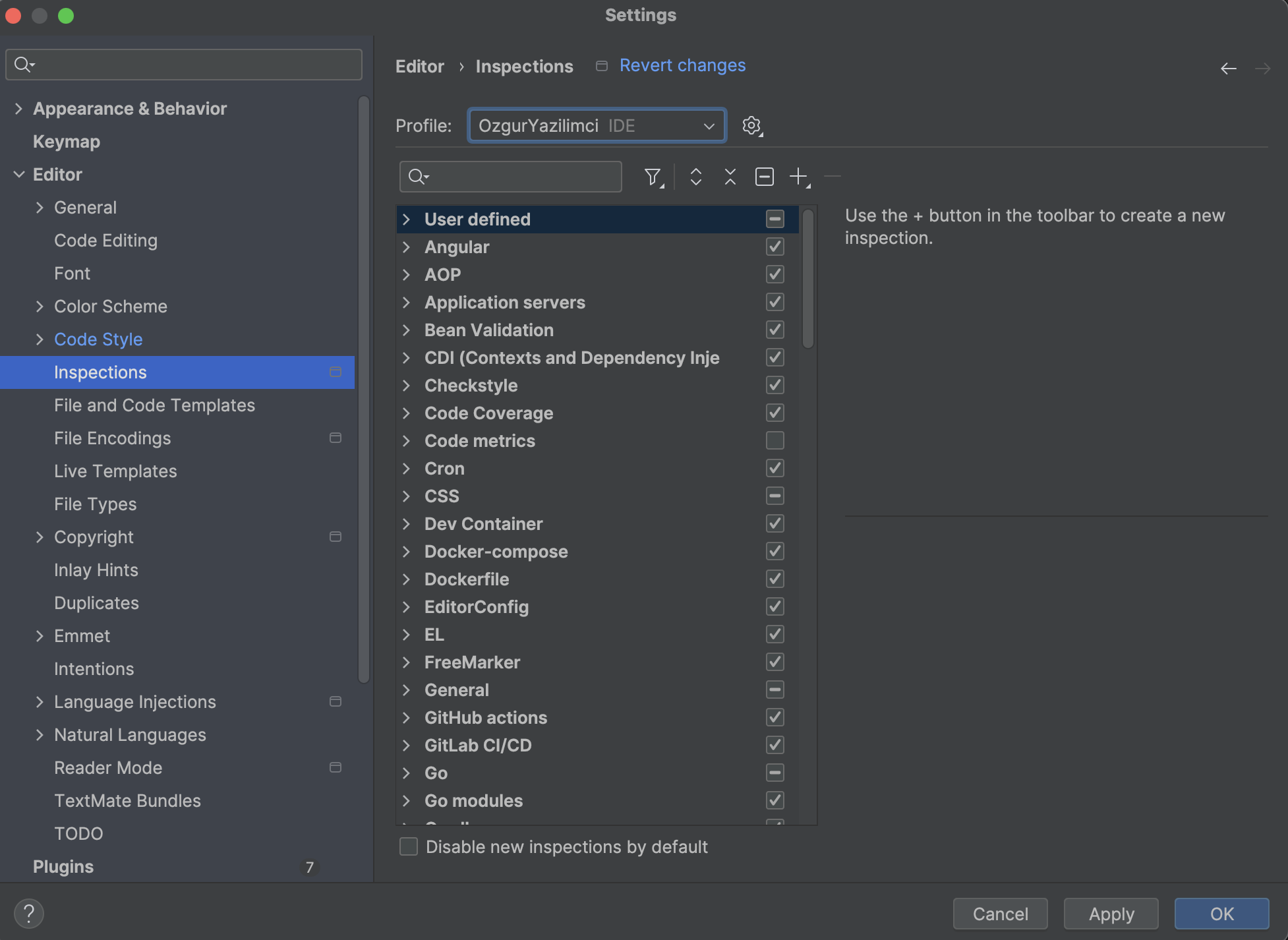Viewport: 1288px width, 940px height.
Task: Uncheck the Checkstyle inspection group
Action: 775,385
